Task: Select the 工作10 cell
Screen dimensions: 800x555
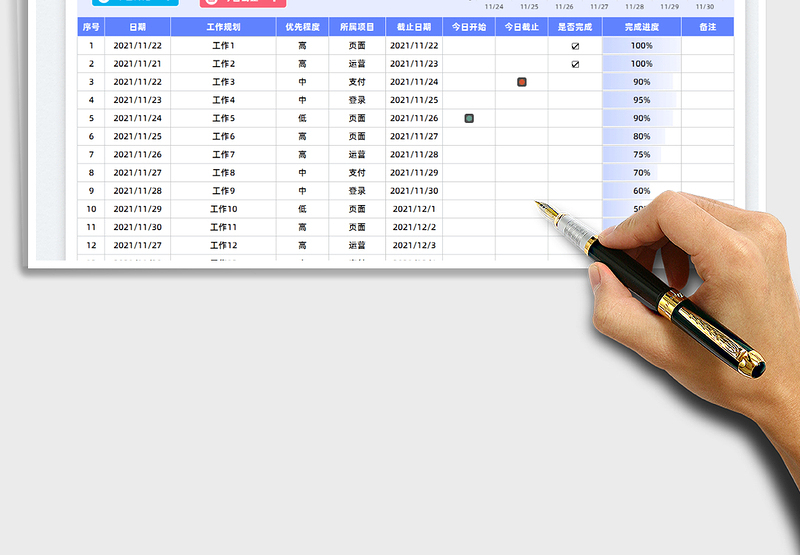Action: coord(223,209)
